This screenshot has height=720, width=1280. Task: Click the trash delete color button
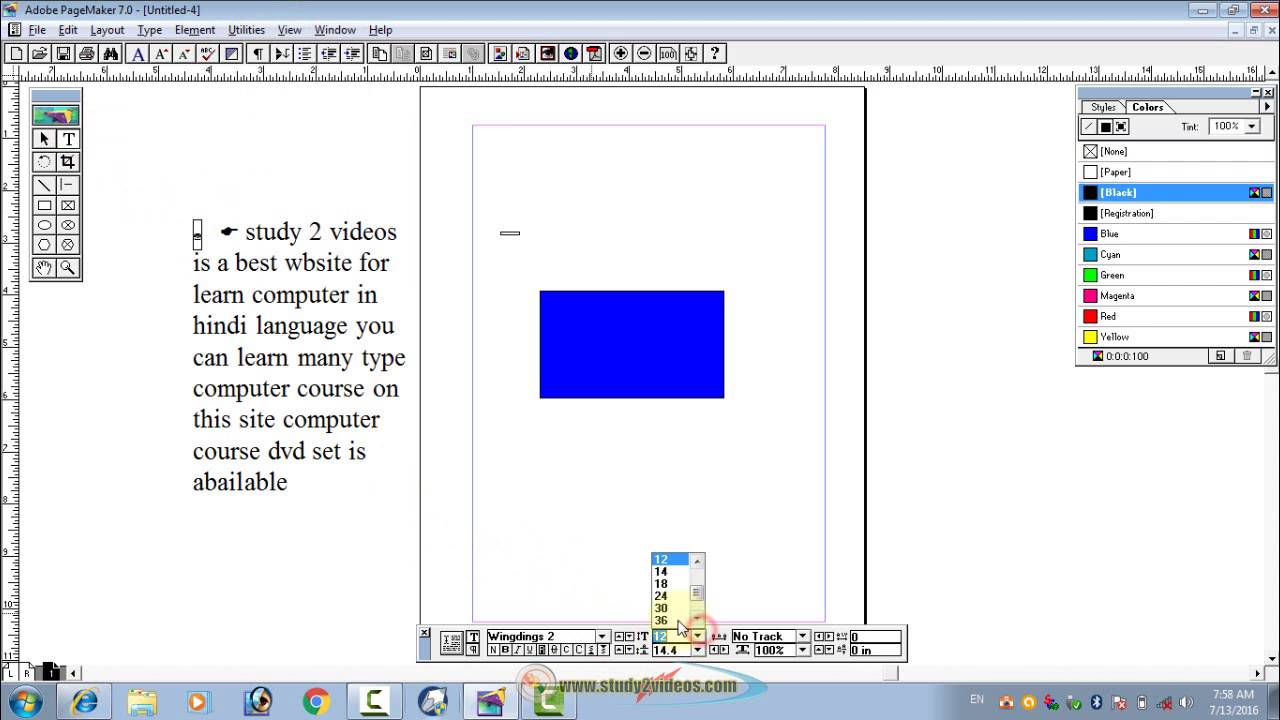tap(1247, 356)
